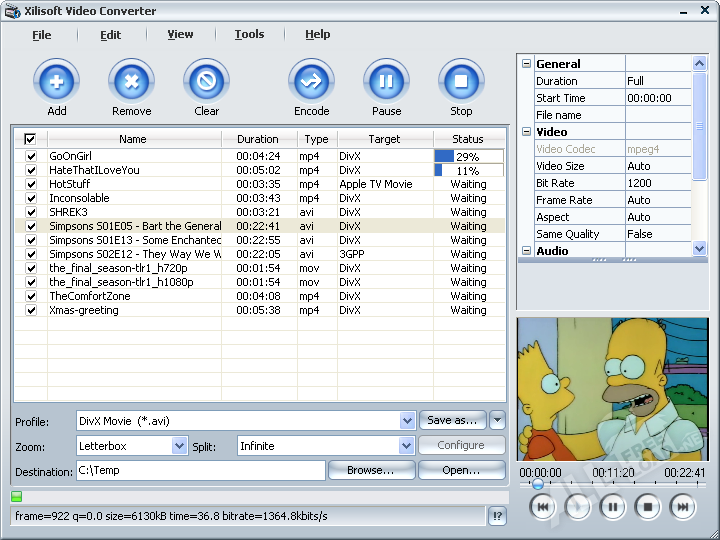720x540 pixels.
Task: Start encoding with the Encode icon
Action: pos(311,81)
